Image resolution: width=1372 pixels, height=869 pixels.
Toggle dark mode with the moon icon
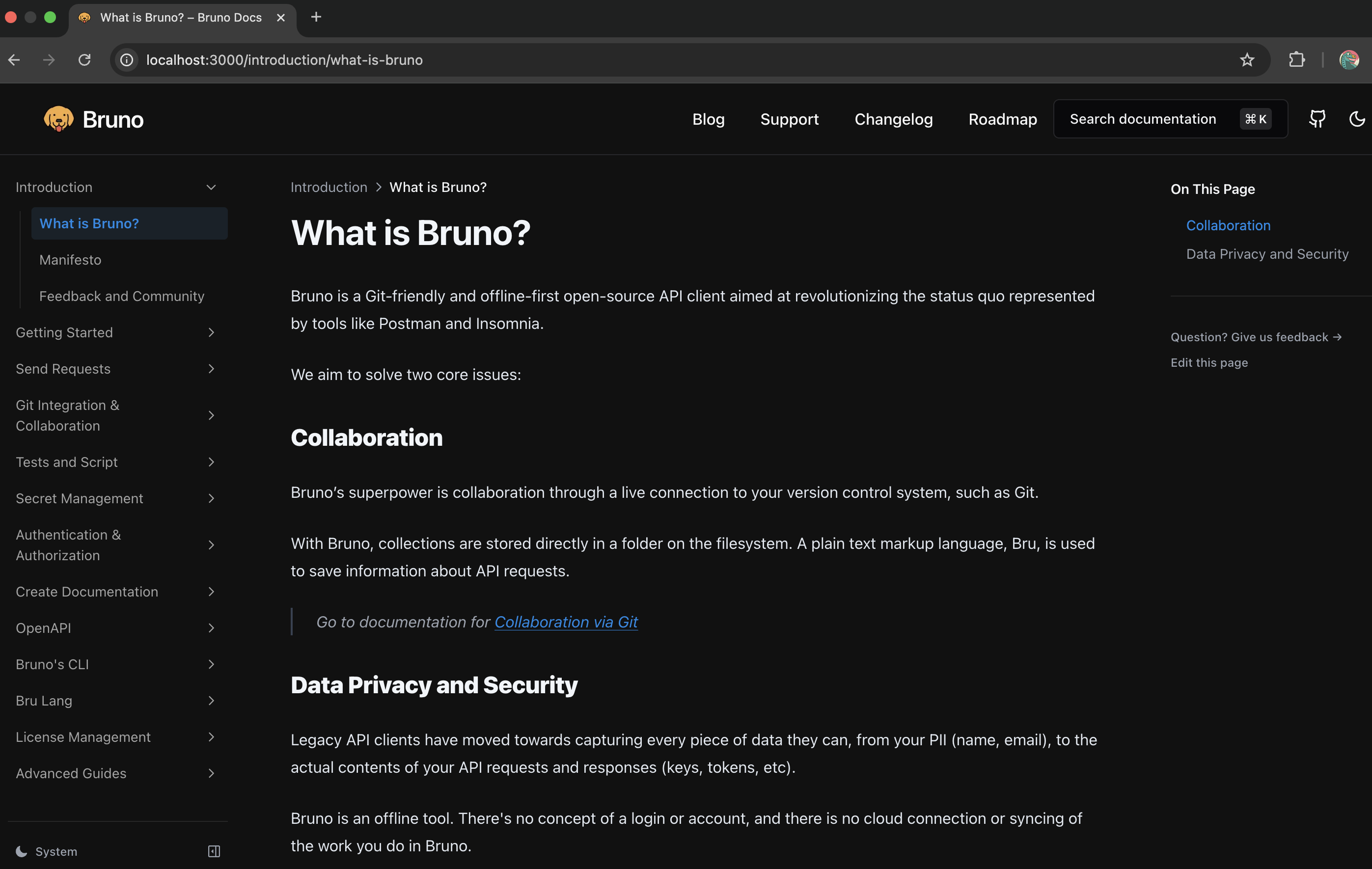[x=1357, y=118]
